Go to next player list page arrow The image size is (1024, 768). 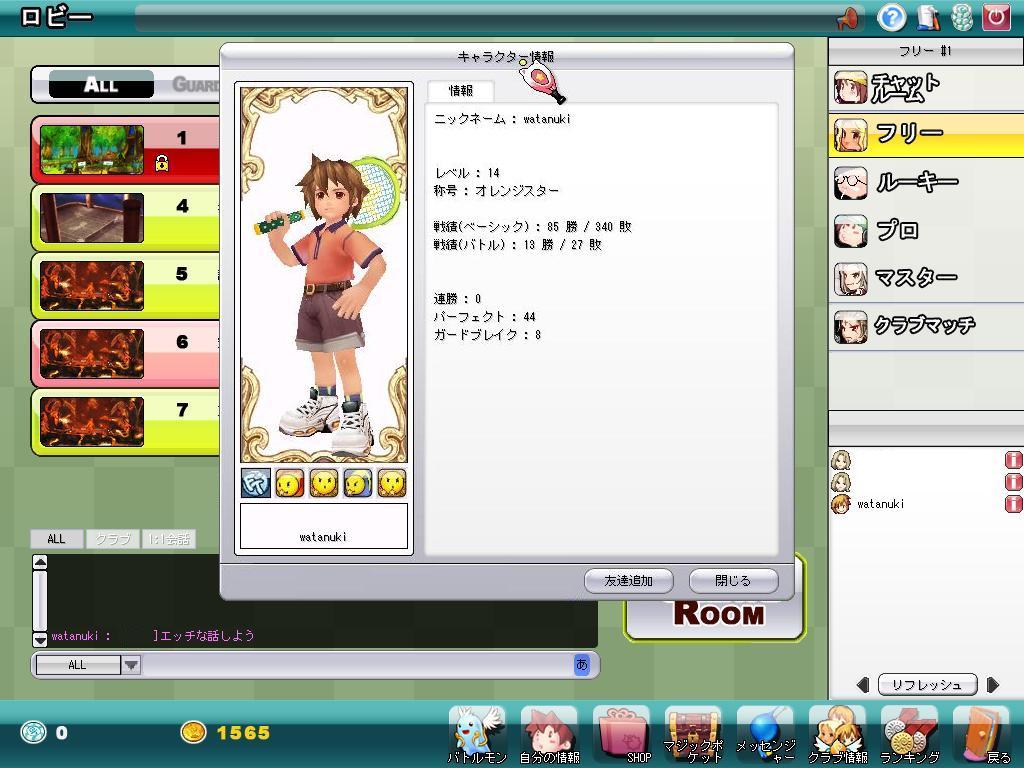pos(992,685)
